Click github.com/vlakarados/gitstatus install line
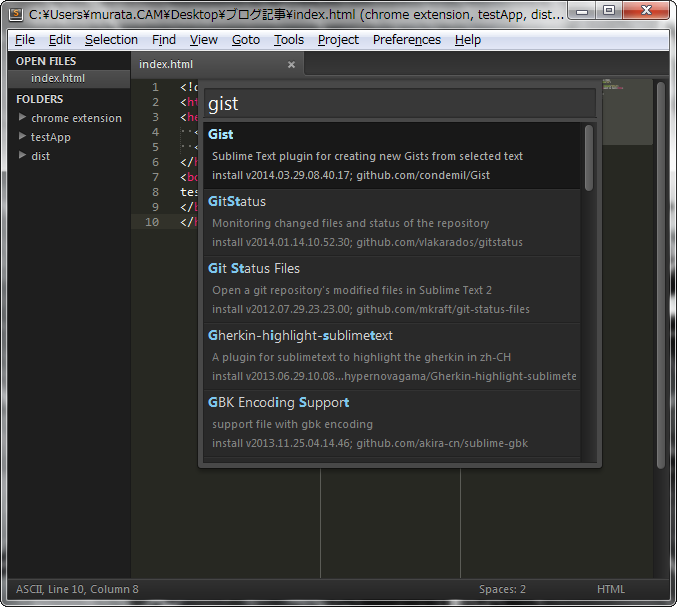Image resolution: width=677 pixels, height=607 pixels. [x=367, y=242]
